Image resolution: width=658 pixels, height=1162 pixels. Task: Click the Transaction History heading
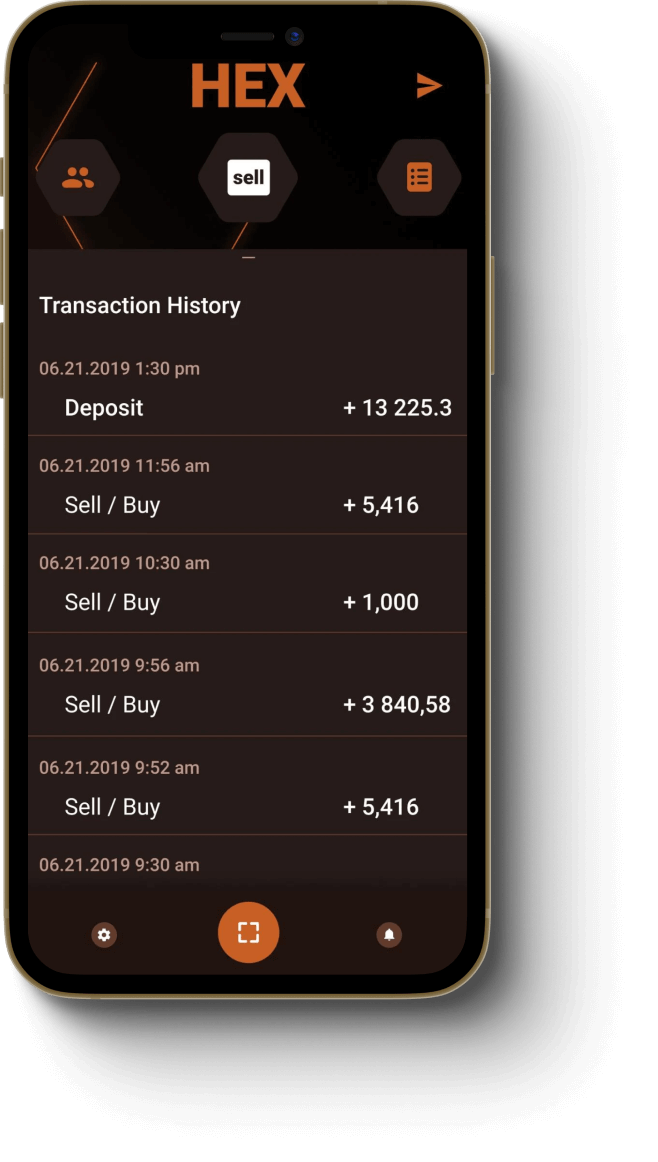click(140, 305)
